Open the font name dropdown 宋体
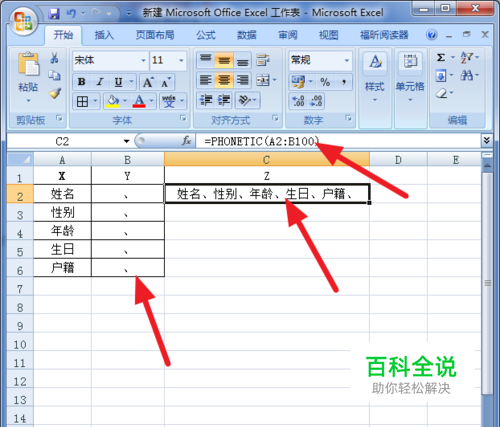Viewport: 500px width, 427px height. coord(143,60)
